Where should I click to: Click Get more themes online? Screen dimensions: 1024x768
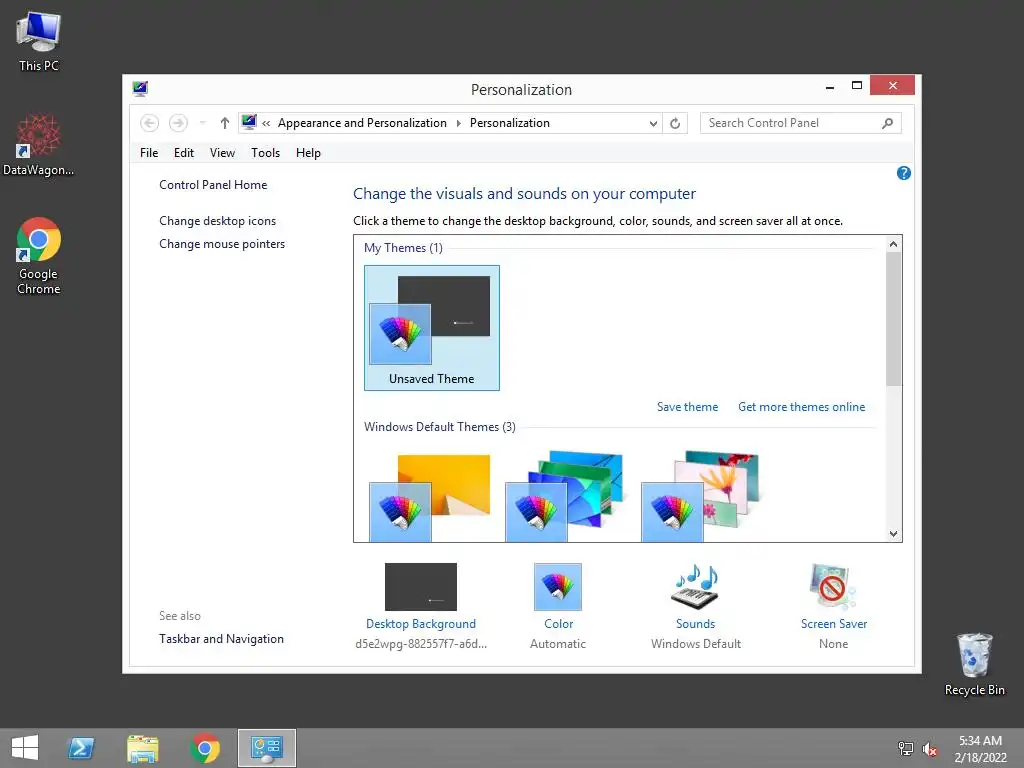(801, 407)
